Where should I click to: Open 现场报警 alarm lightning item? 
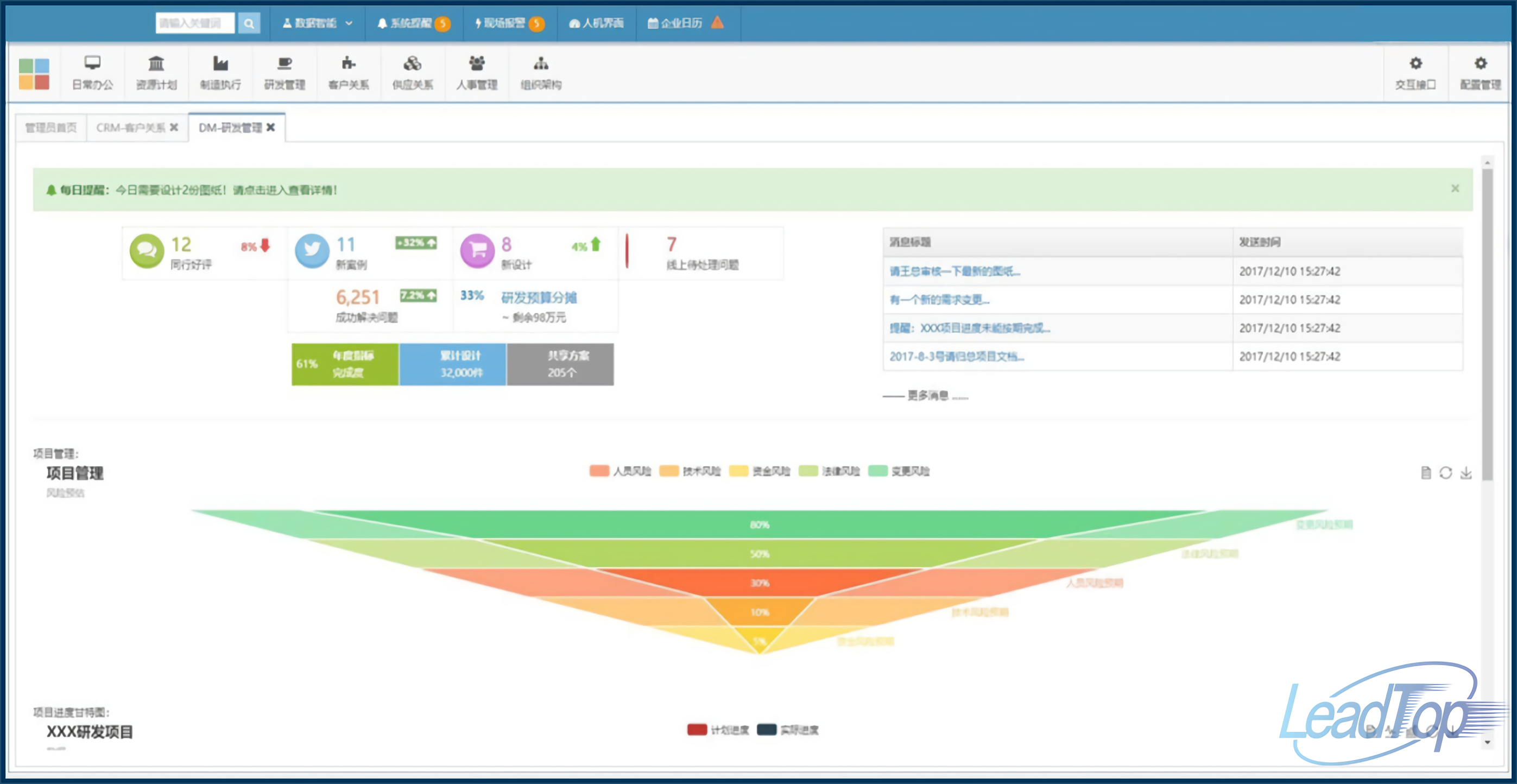(510, 23)
